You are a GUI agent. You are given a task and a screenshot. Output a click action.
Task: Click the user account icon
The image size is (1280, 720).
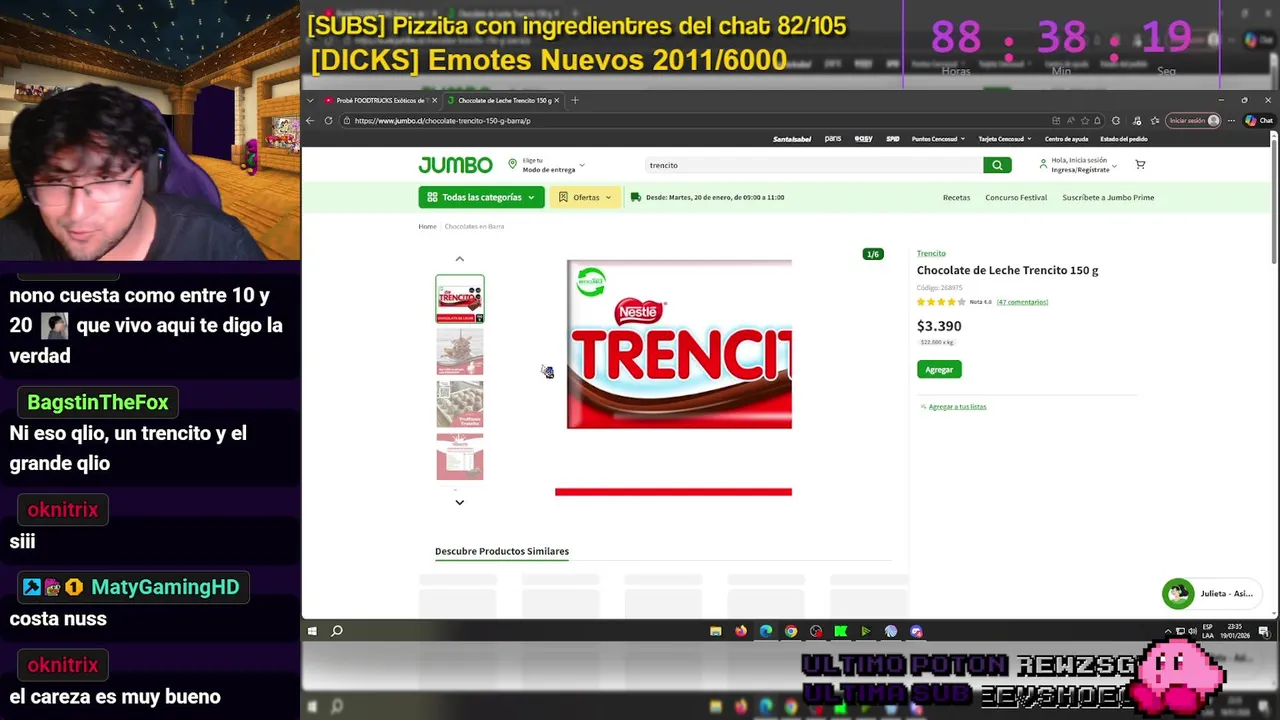tap(1043, 164)
